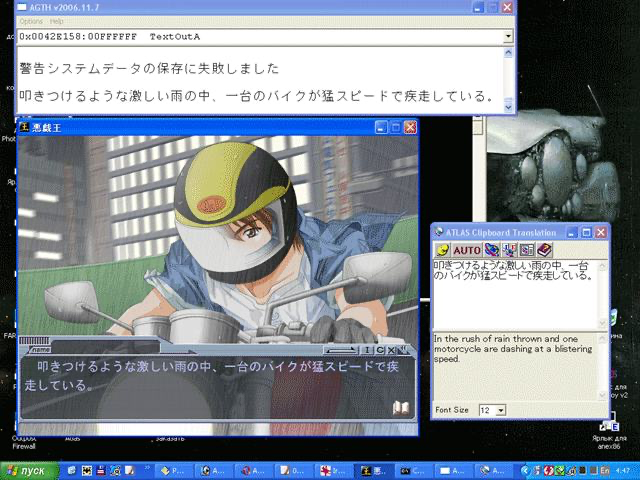Open the пуск Start button
Viewport: 640px width, 480px height.
[29, 471]
